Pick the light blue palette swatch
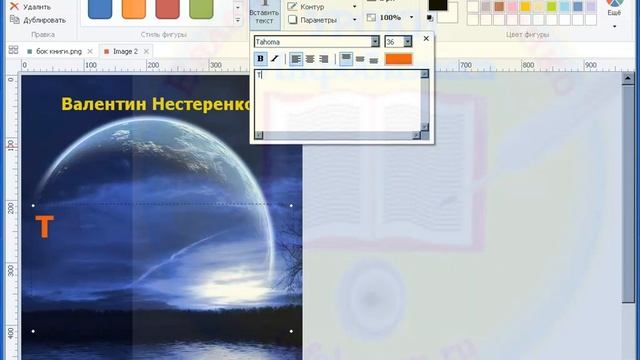 click(564, 6)
